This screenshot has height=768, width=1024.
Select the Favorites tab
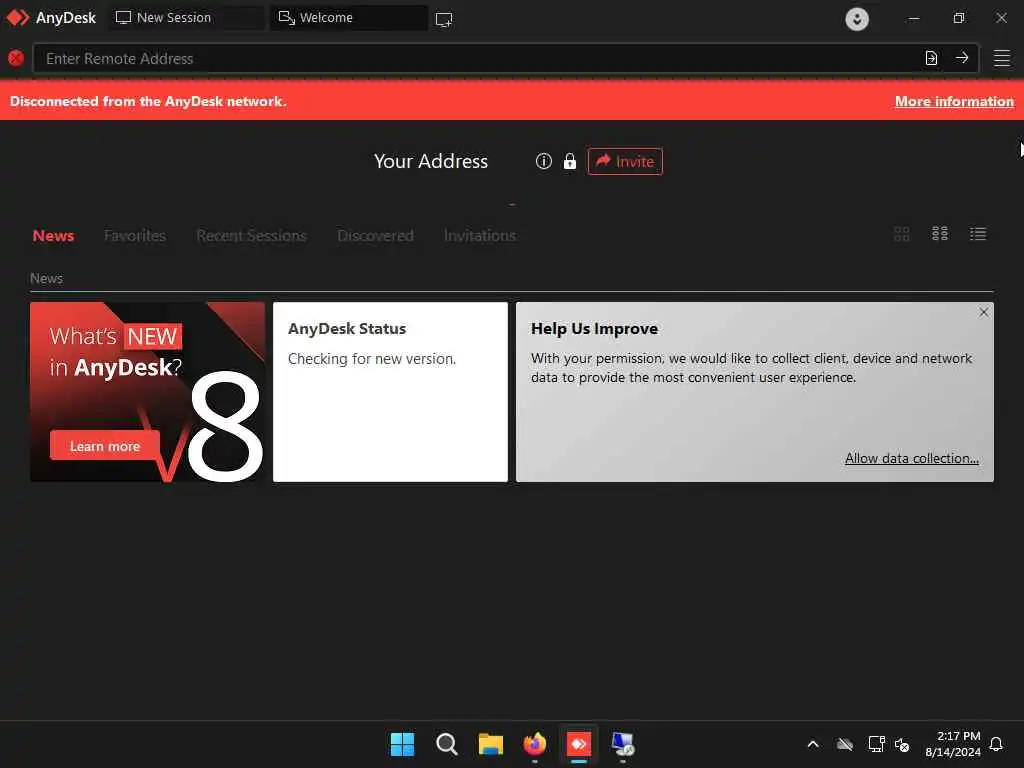[135, 236]
